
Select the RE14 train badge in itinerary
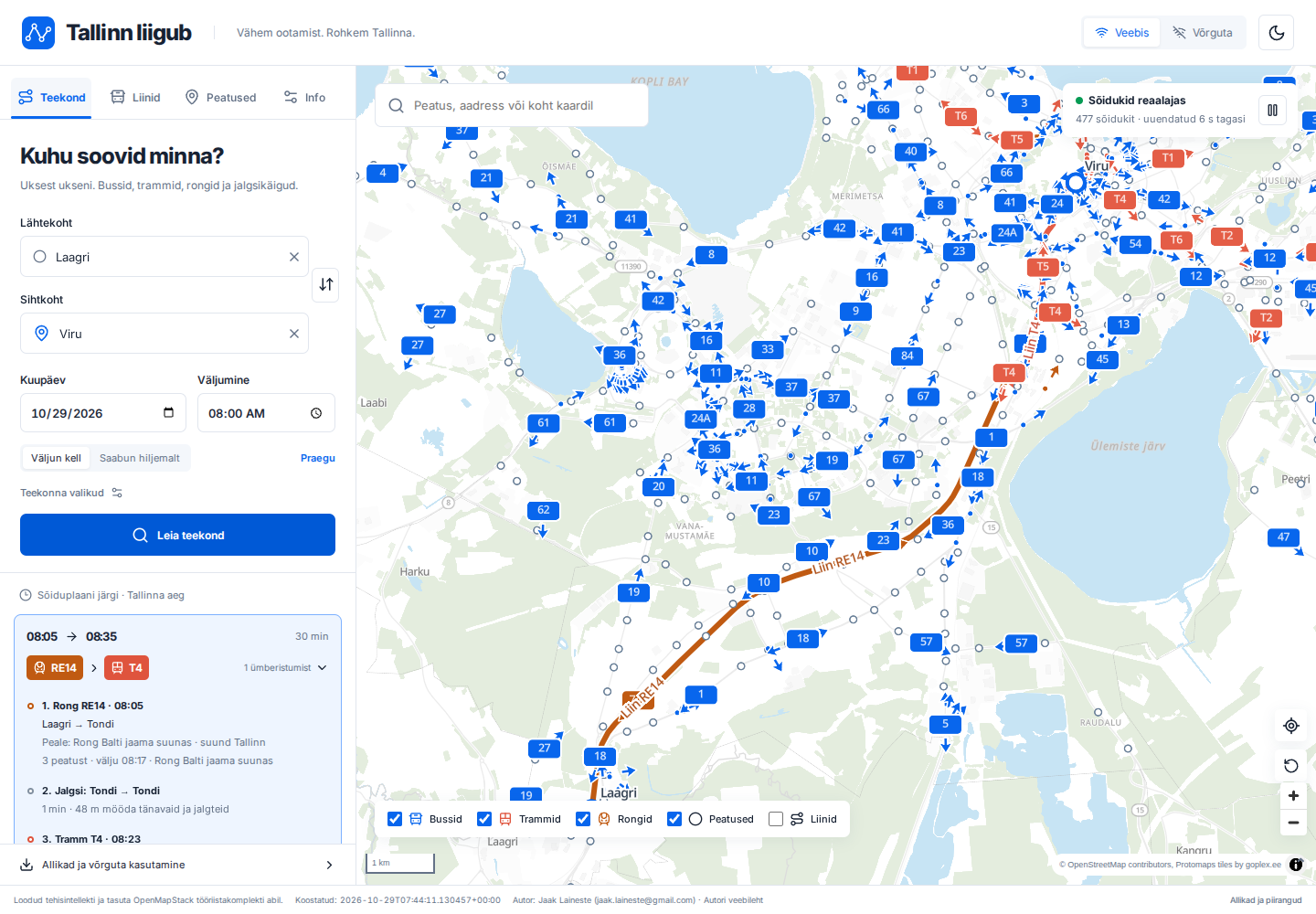coord(55,668)
